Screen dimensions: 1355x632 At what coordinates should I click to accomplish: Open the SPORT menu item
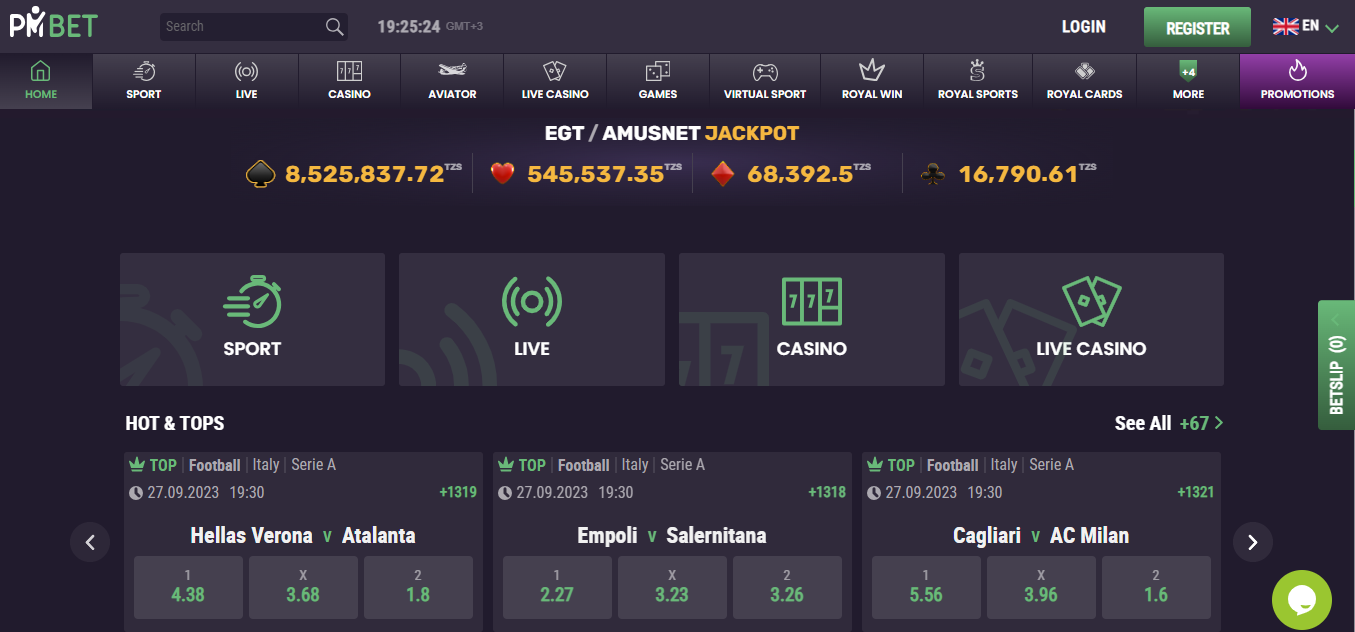click(x=144, y=81)
